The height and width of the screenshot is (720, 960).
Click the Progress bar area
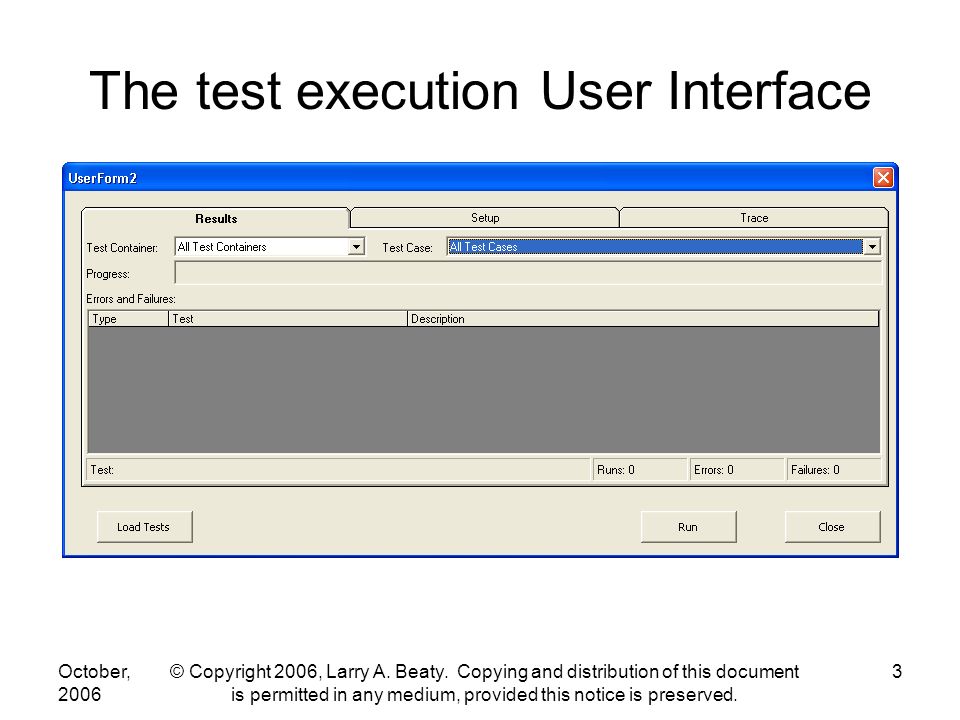528,273
